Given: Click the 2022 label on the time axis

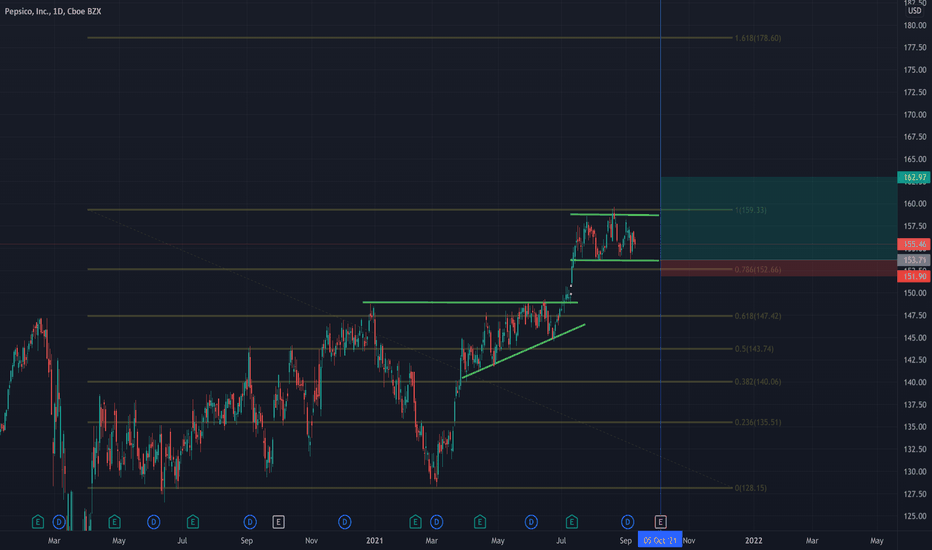Looking at the screenshot, I should click(x=753, y=540).
